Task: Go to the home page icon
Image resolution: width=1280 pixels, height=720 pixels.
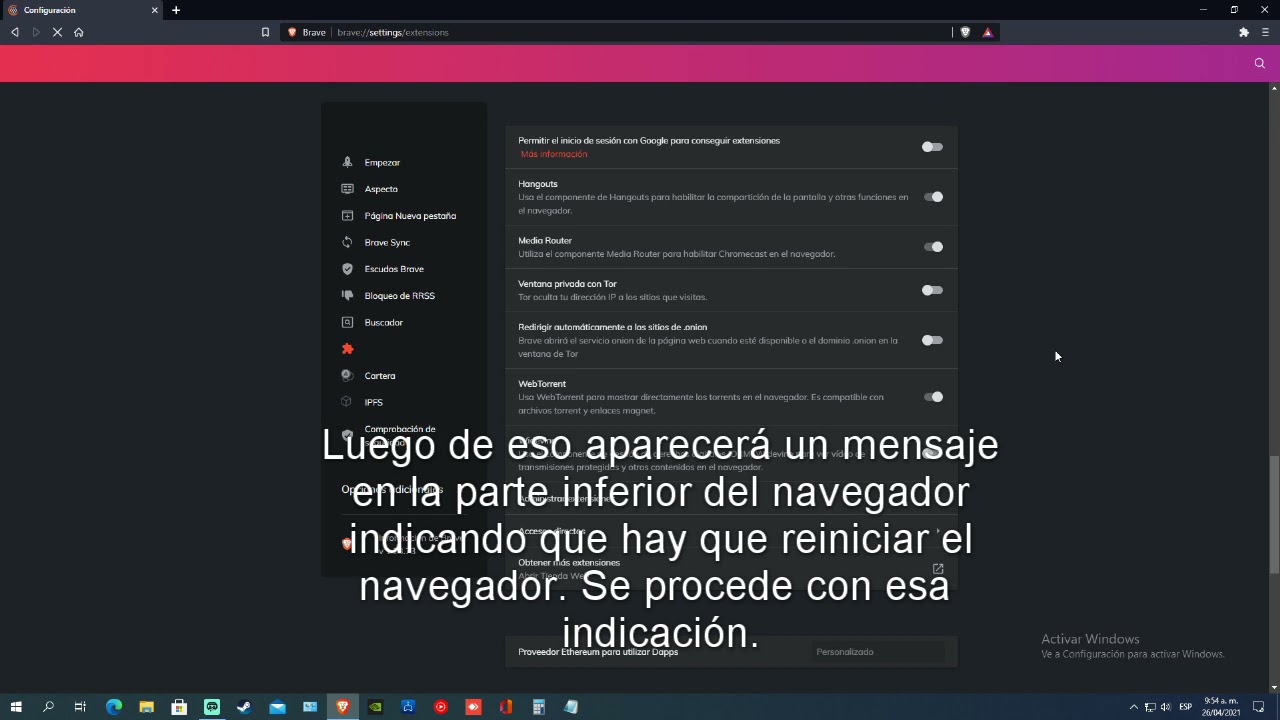Action: pyautogui.click(x=79, y=32)
